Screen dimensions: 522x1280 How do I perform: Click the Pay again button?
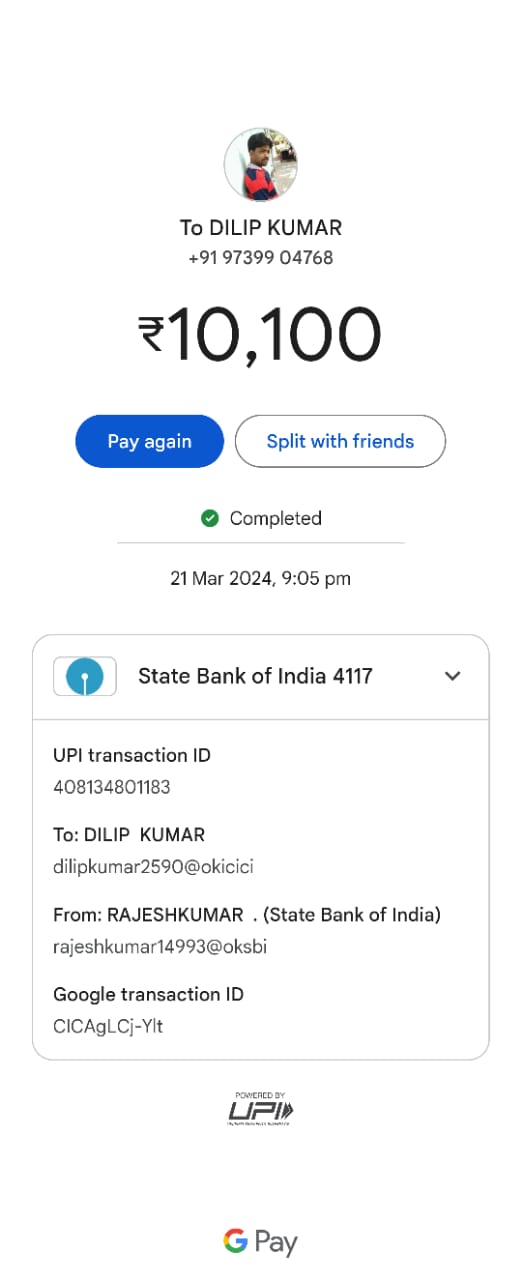(x=150, y=441)
